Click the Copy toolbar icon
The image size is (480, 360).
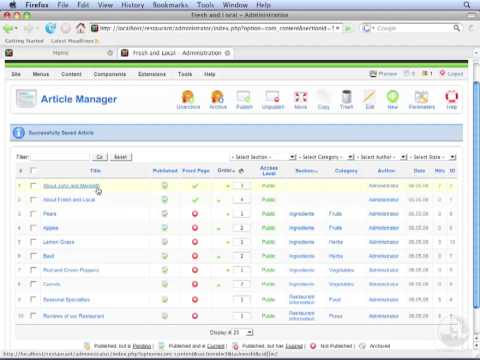pyautogui.click(x=323, y=100)
